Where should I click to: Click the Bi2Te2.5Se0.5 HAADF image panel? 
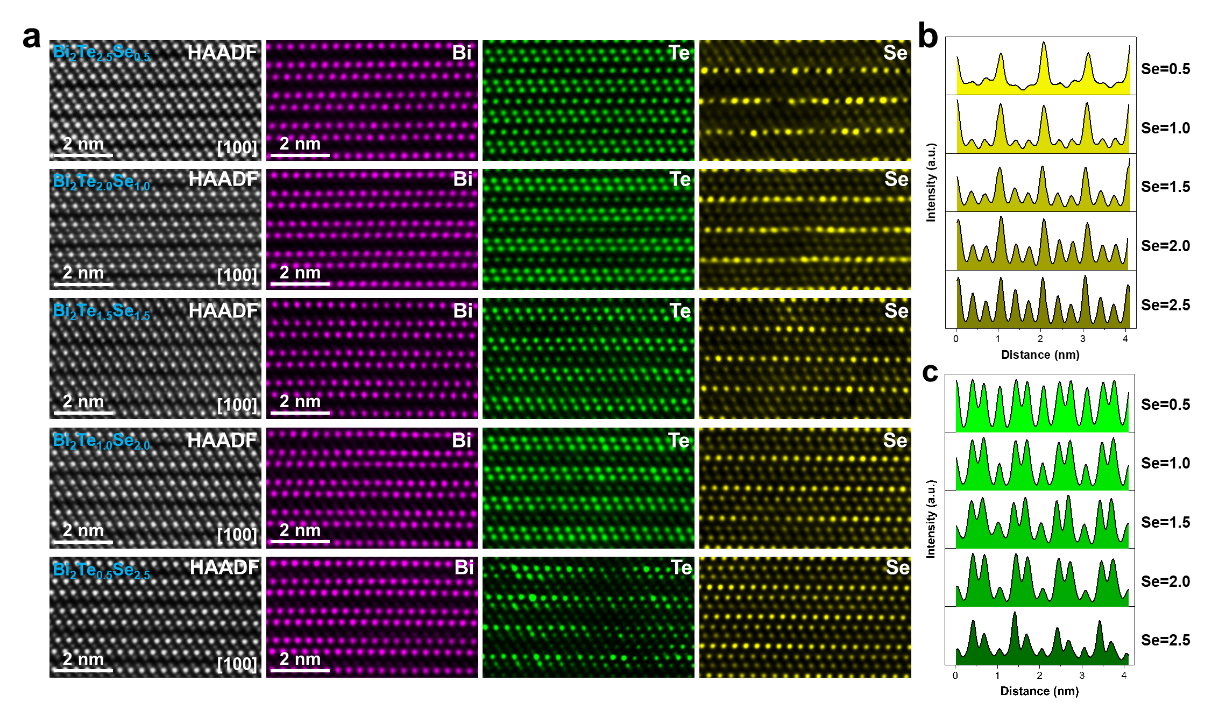(155, 100)
